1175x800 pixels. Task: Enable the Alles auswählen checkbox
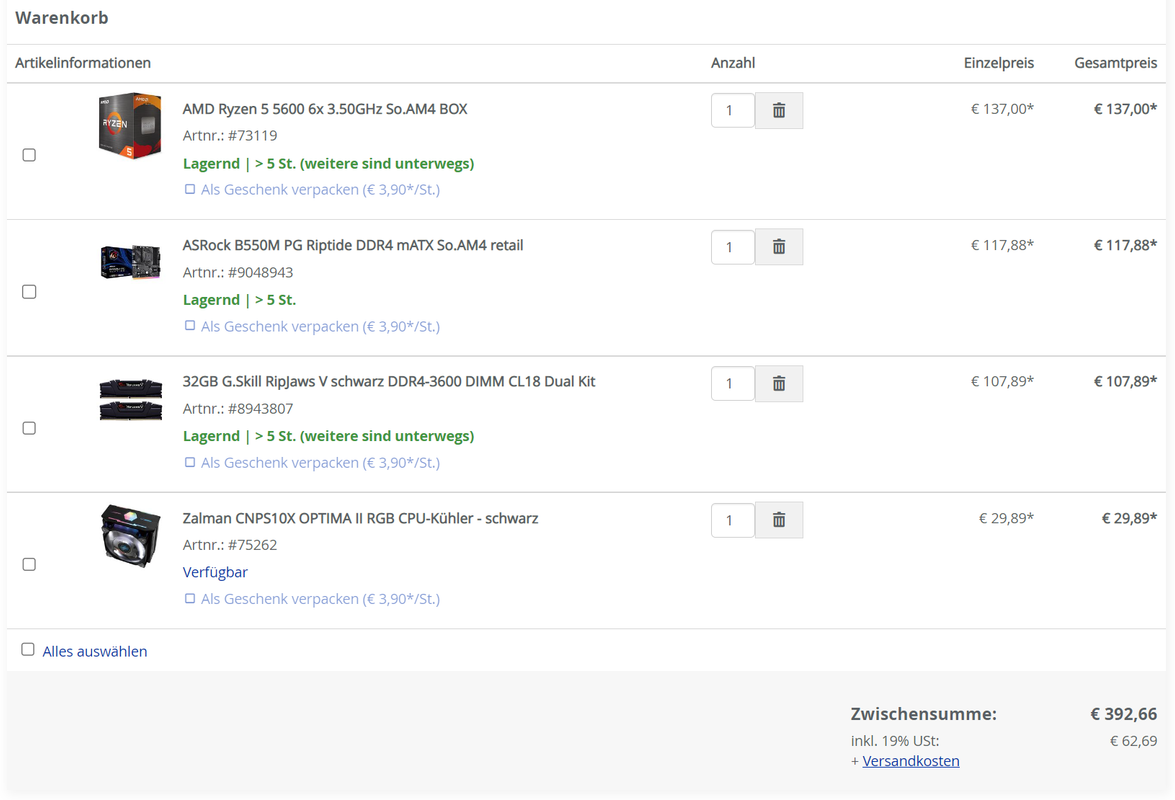[x=28, y=649]
